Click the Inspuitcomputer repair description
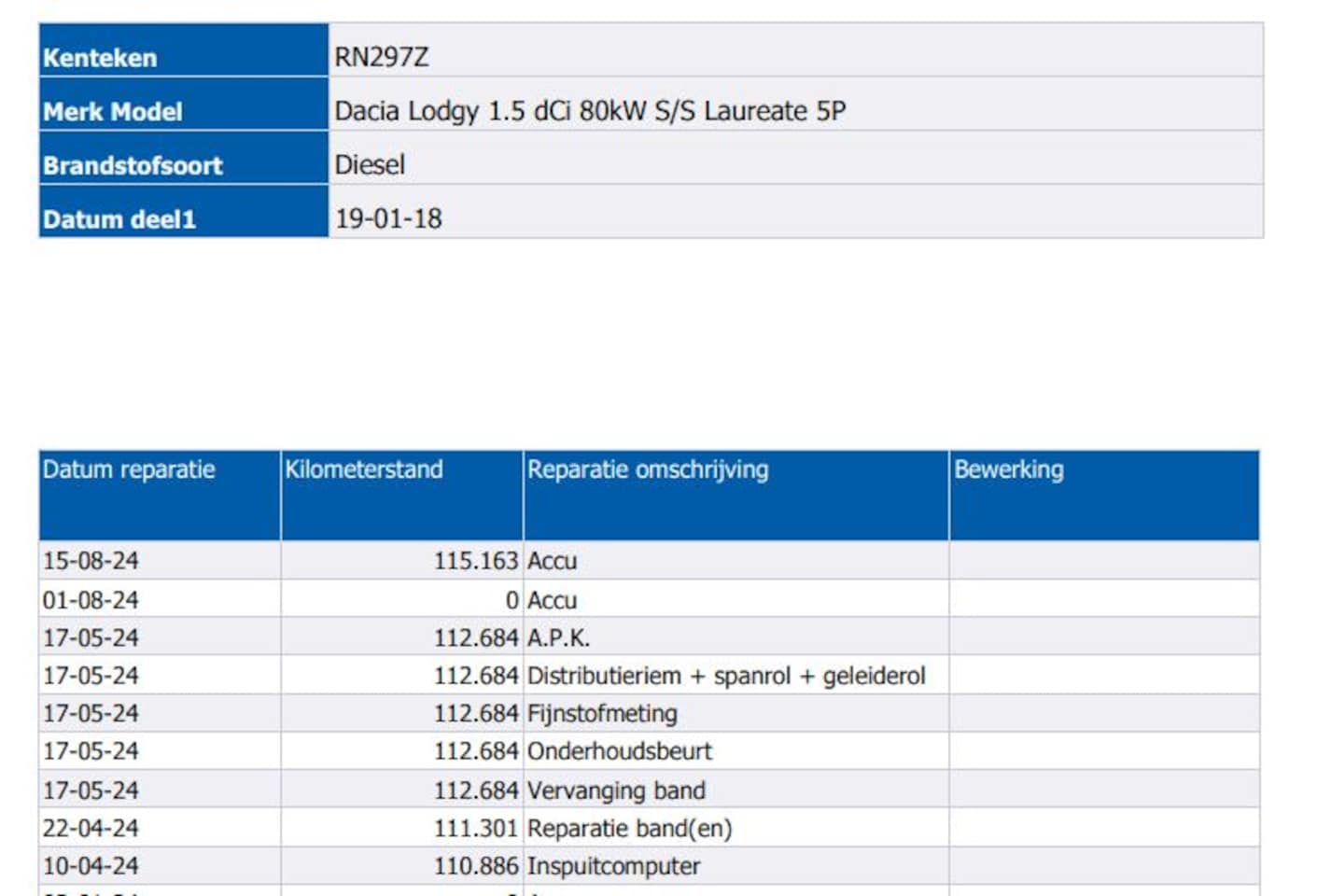Viewport: 1331px width, 896px height. point(613,866)
